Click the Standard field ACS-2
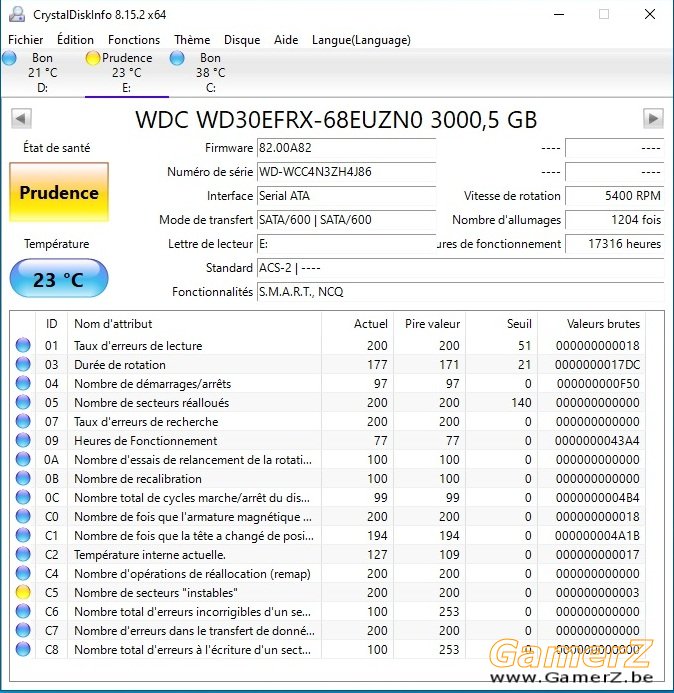Viewport: 674px width, 693px height. point(461,267)
